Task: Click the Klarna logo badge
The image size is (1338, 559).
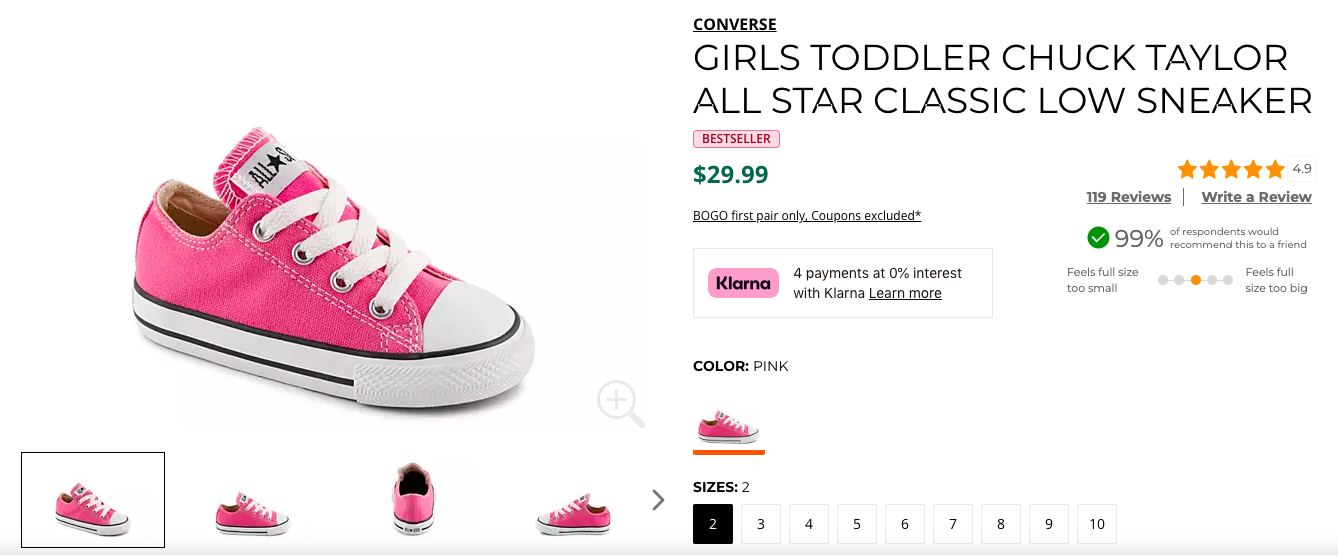Action: pyautogui.click(x=743, y=283)
